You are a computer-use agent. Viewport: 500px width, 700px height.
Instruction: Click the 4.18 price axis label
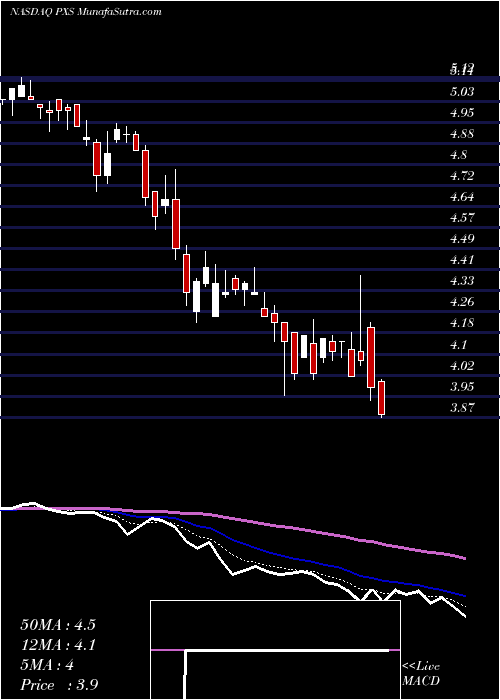point(462,323)
